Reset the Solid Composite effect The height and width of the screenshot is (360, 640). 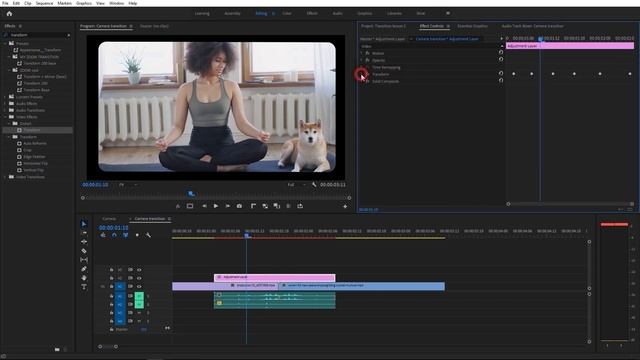click(501, 80)
